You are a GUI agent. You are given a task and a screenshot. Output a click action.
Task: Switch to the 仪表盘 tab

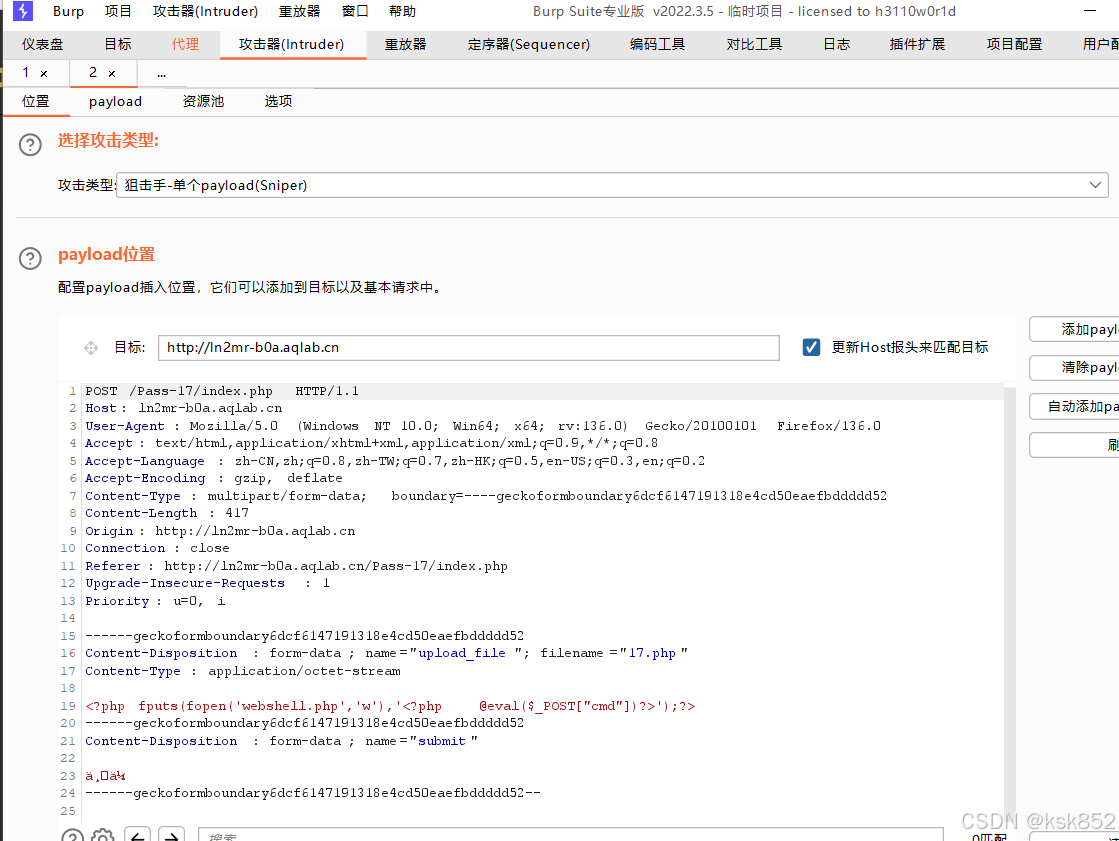[43, 44]
